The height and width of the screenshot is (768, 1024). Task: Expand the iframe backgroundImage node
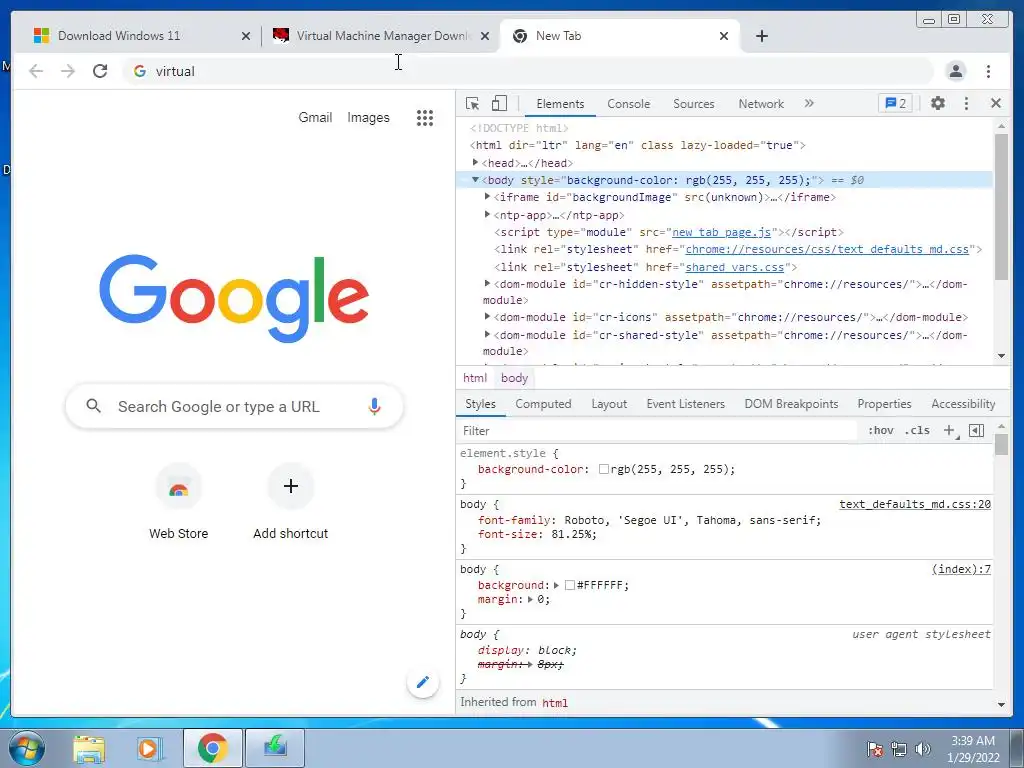coord(487,197)
